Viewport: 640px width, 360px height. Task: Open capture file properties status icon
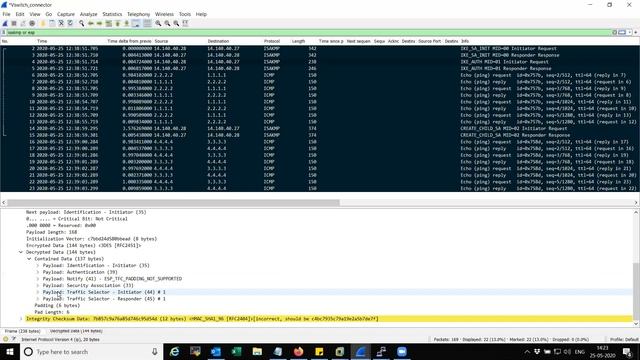13,339
